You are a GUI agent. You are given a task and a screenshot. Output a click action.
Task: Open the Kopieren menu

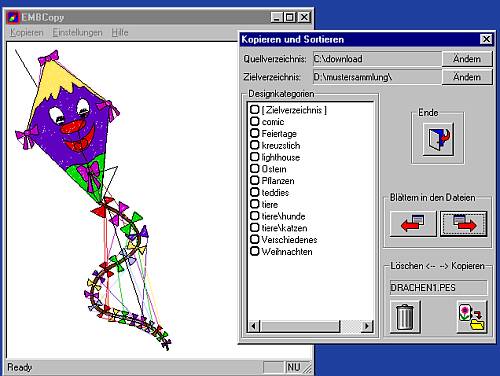pos(27,33)
